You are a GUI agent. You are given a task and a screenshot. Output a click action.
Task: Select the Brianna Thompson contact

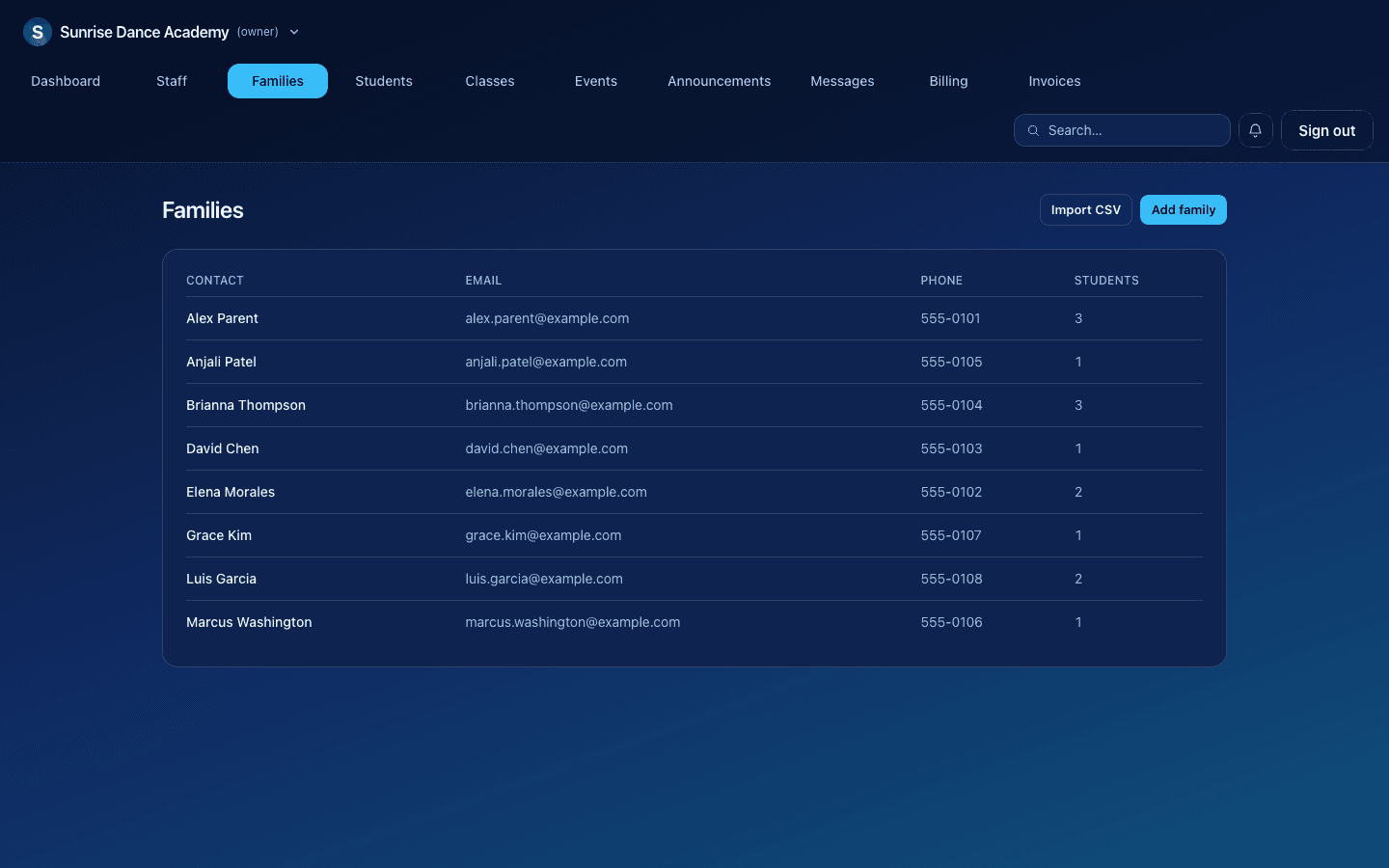tap(246, 405)
